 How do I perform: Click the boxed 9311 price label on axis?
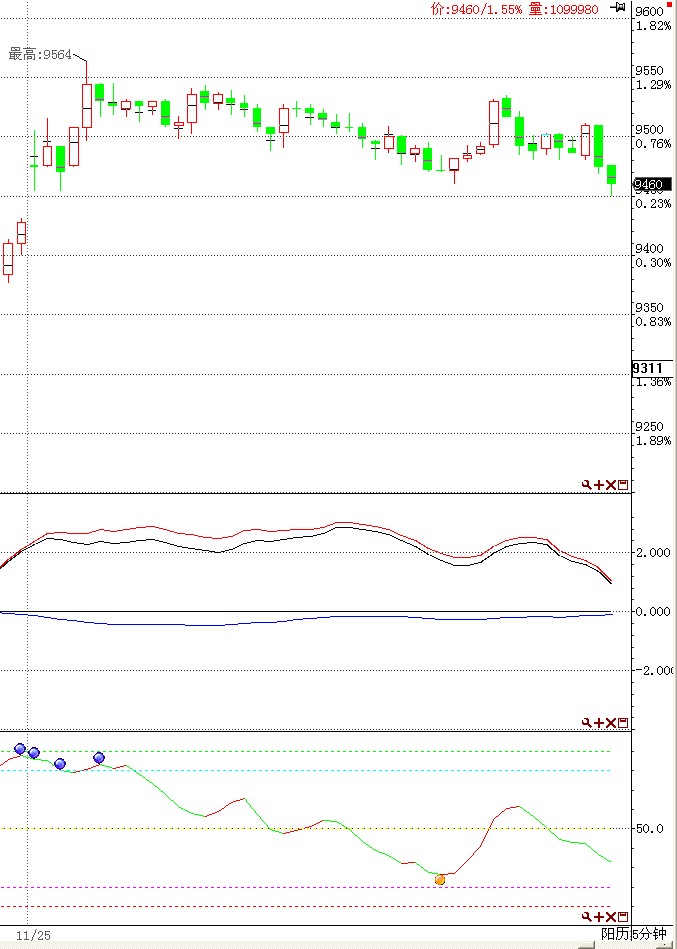[x=647, y=368]
